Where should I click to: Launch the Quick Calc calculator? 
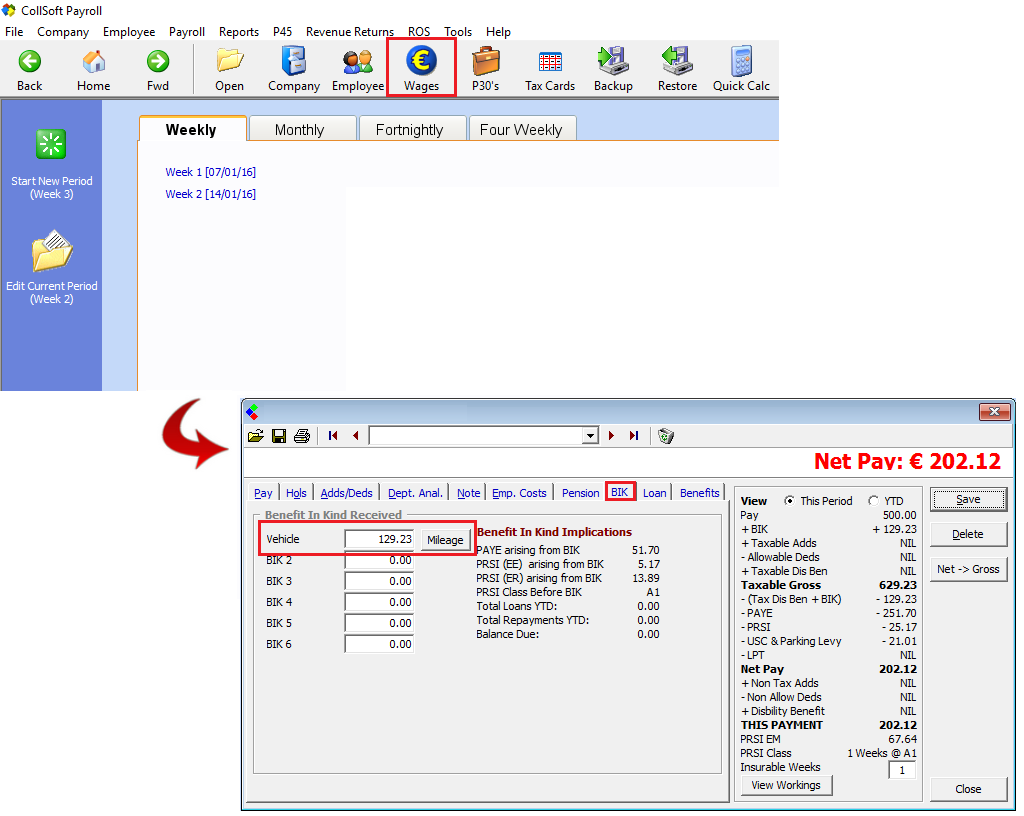(x=741, y=63)
